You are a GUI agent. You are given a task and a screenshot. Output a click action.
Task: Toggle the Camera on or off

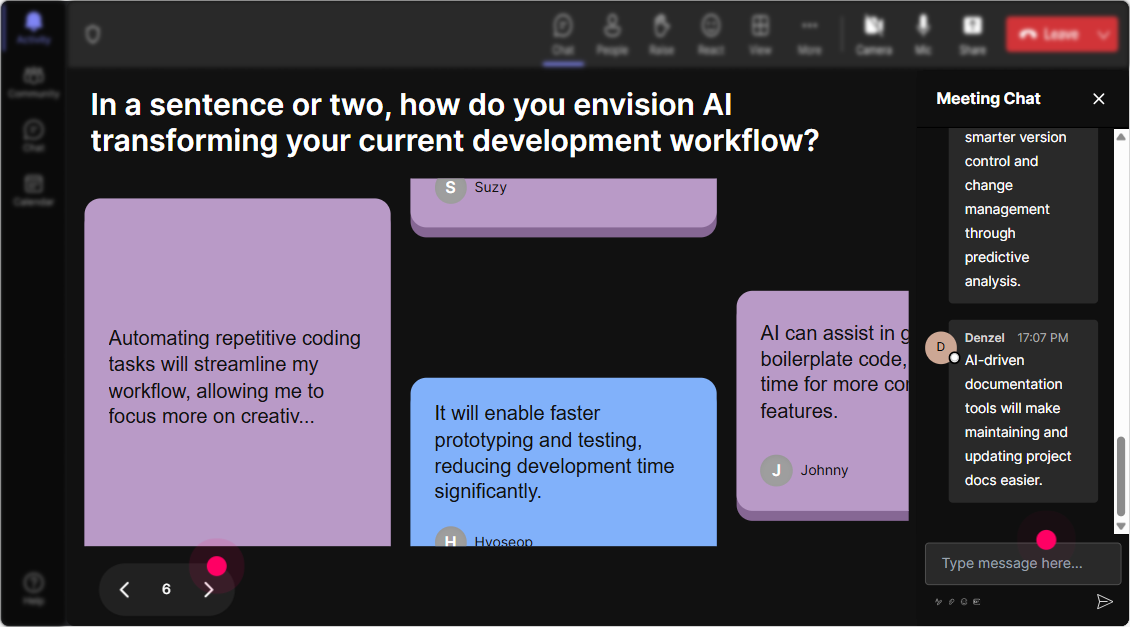[874, 35]
